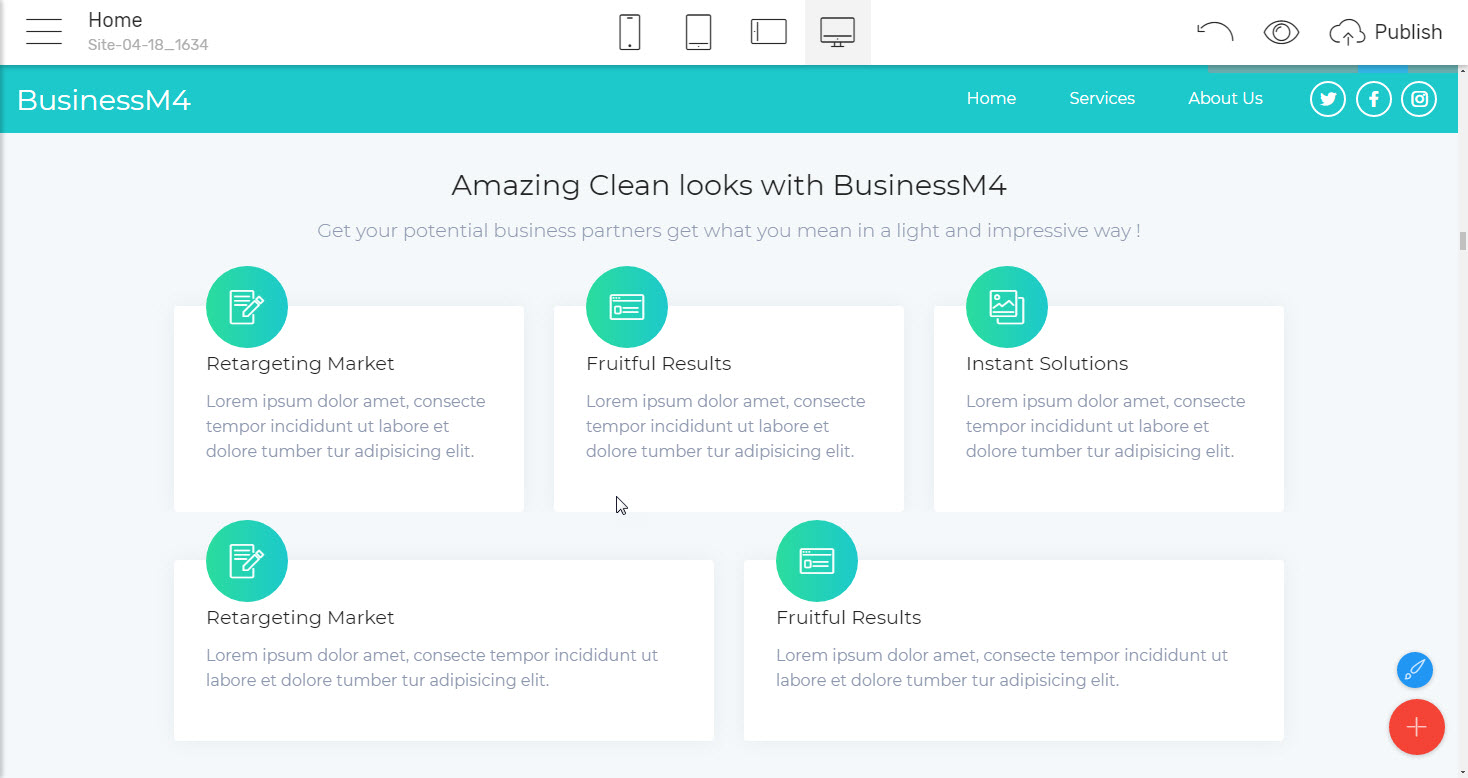Click the Instant Solutions description text

1106,426
